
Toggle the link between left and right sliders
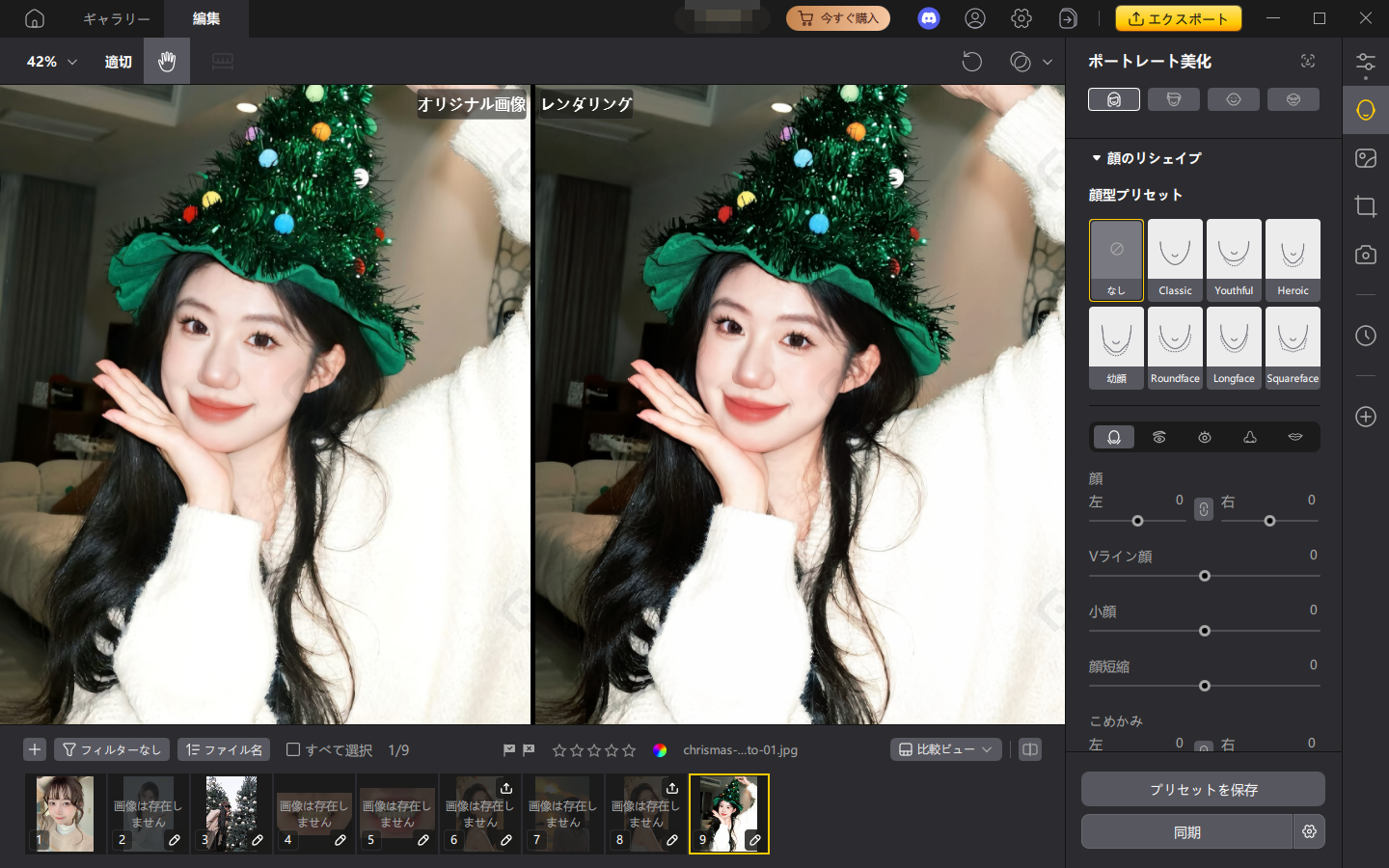(1203, 508)
